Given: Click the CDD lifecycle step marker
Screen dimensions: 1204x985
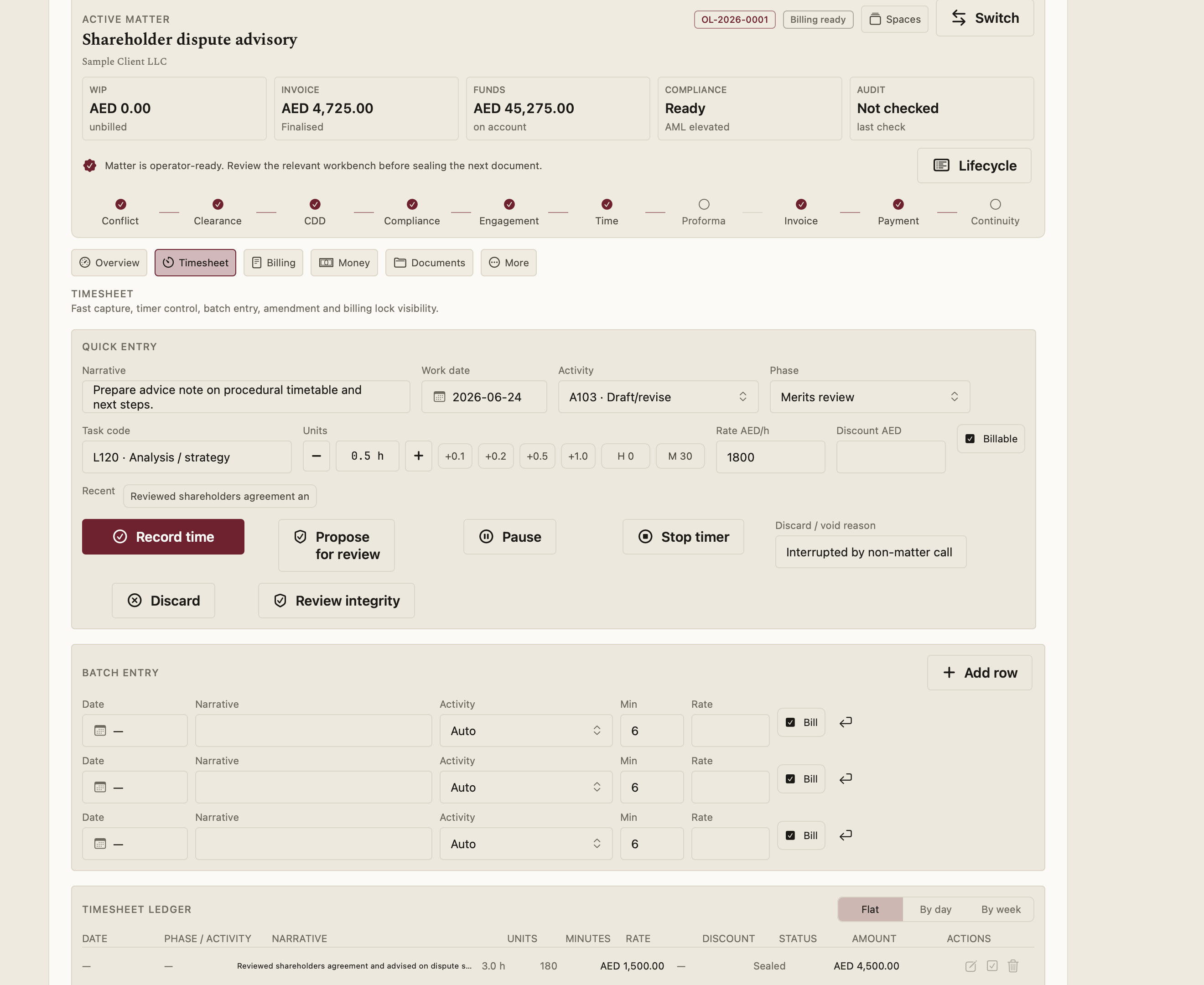Looking at the screenshot, I should click(315, 204).
